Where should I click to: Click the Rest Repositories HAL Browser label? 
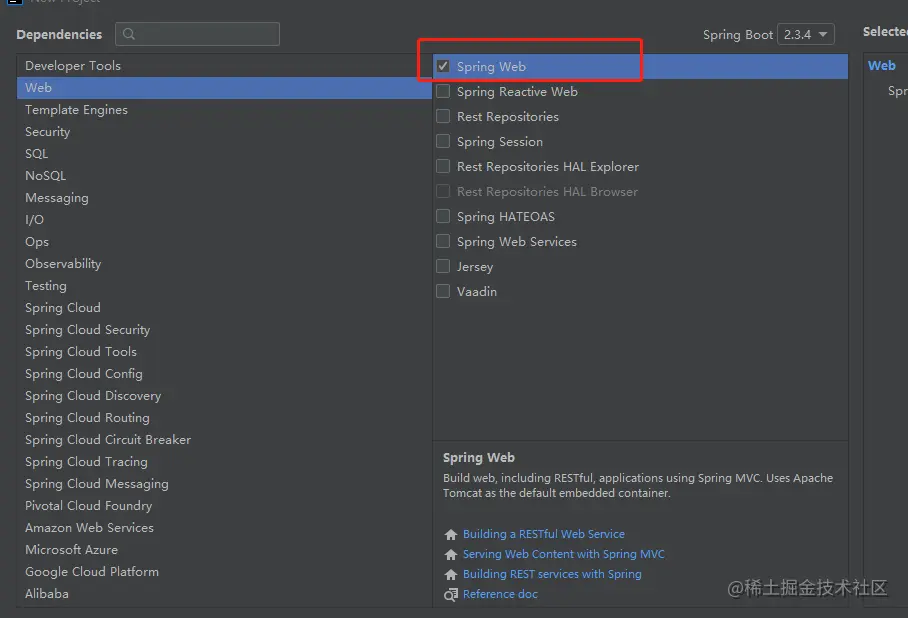click(547, 191)
